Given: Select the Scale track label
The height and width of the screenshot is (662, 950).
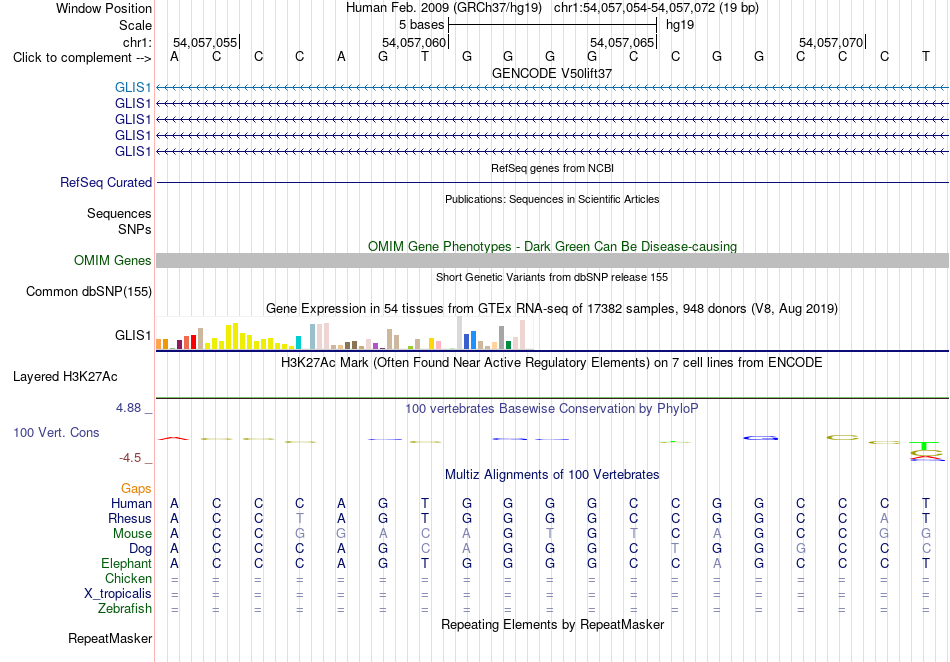Looking at the screenshot, I should [135, 25].
